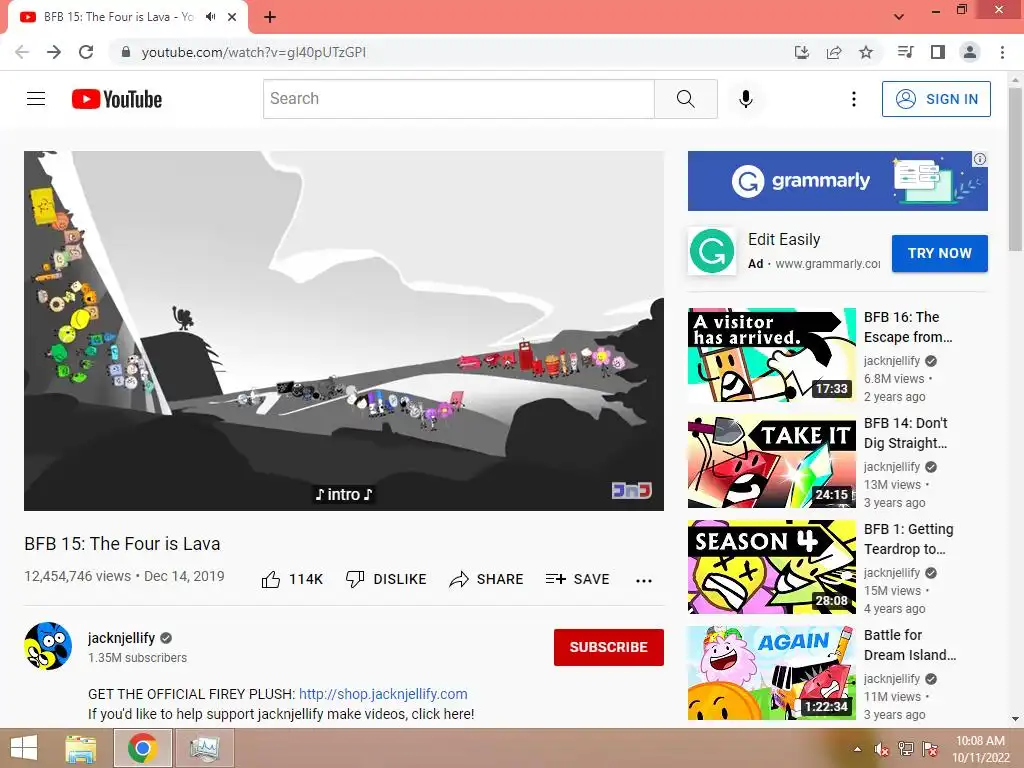The image size is (1024, 768).
Task: Click the round Grammarly logo icon
Action: click(x=711, y=251)
